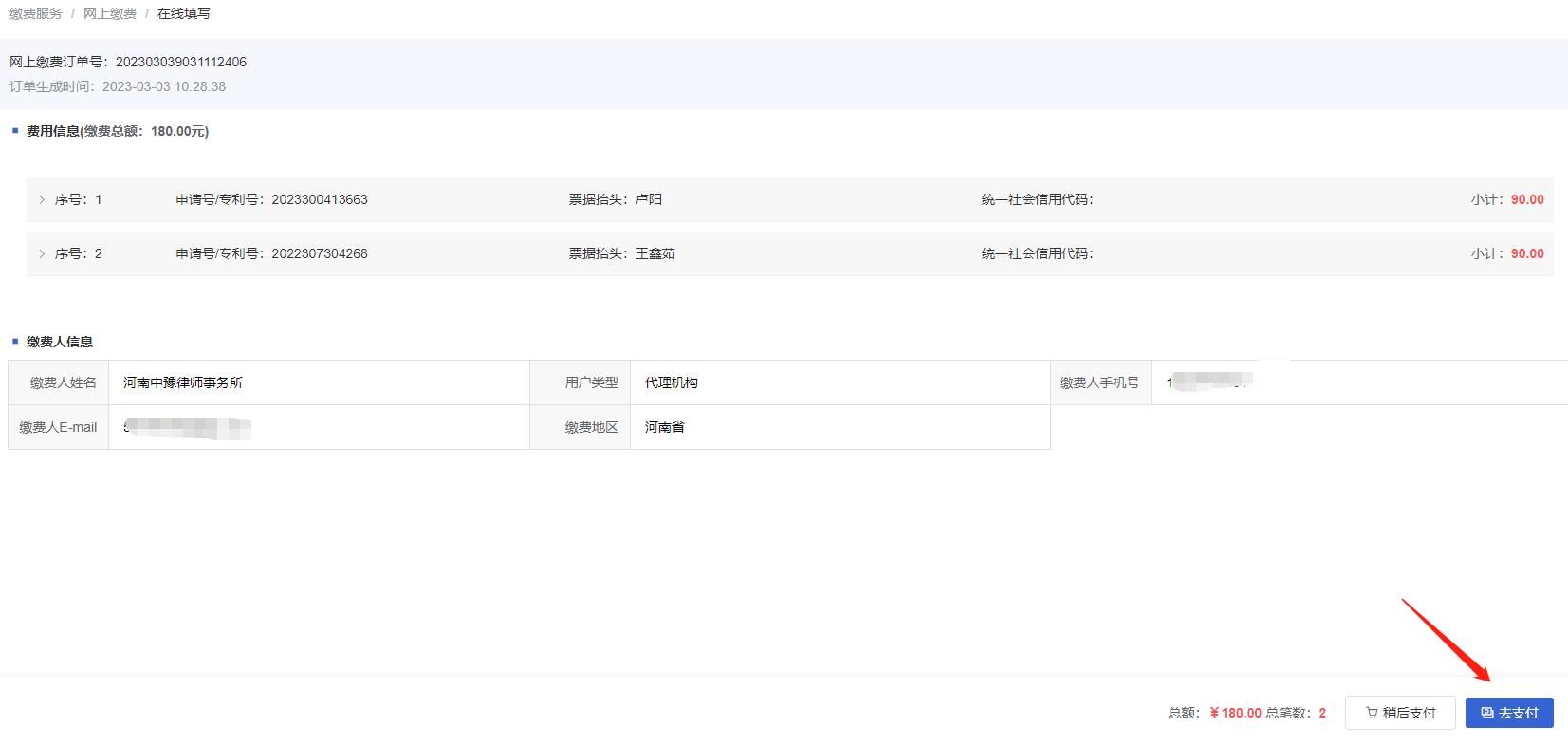Click the total amount ¥180.00
Viewport: 1568px width, 746px height.
[x=1236, y=713]
